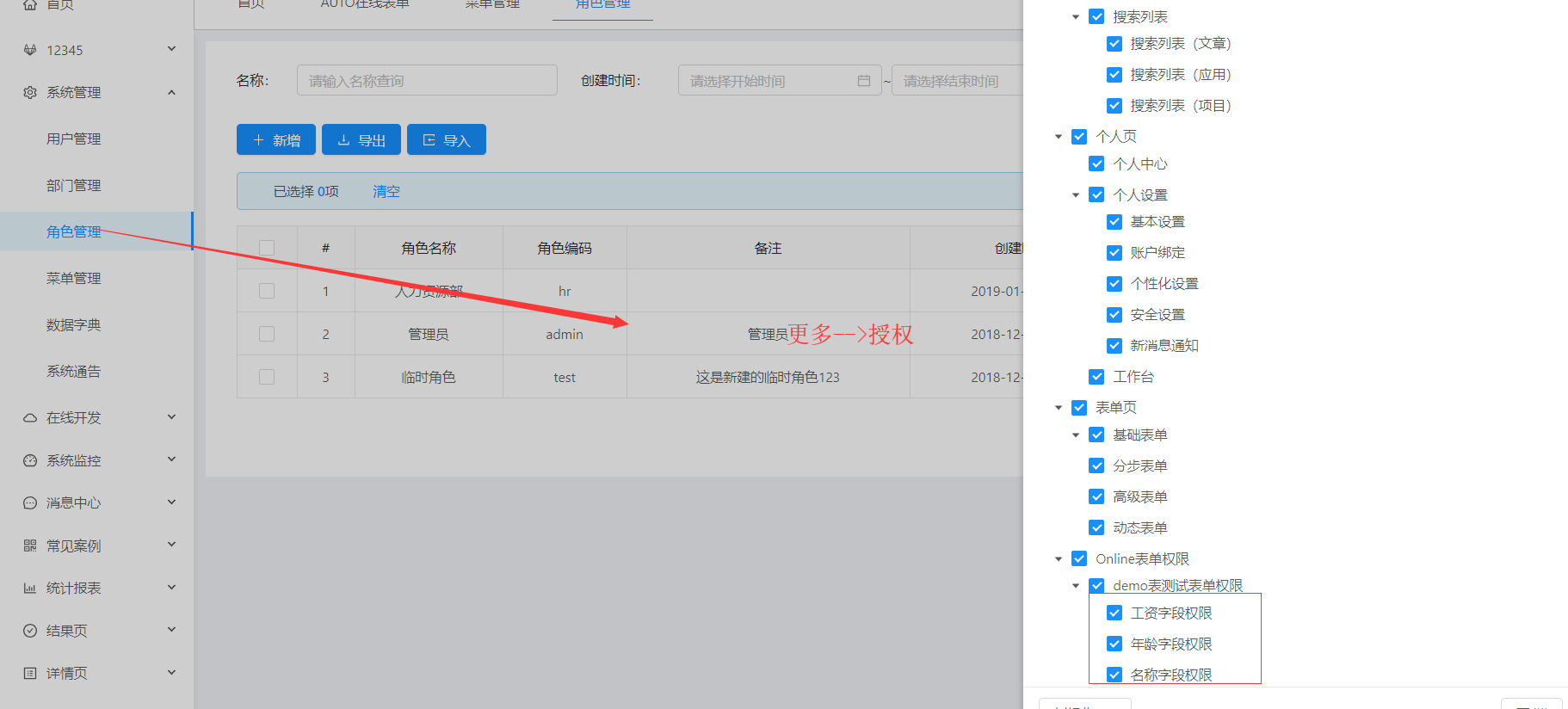The image size is (1568, 709).
Task: Uncheck the 个性化设置 checkbox
Action: coord(1114,284)
